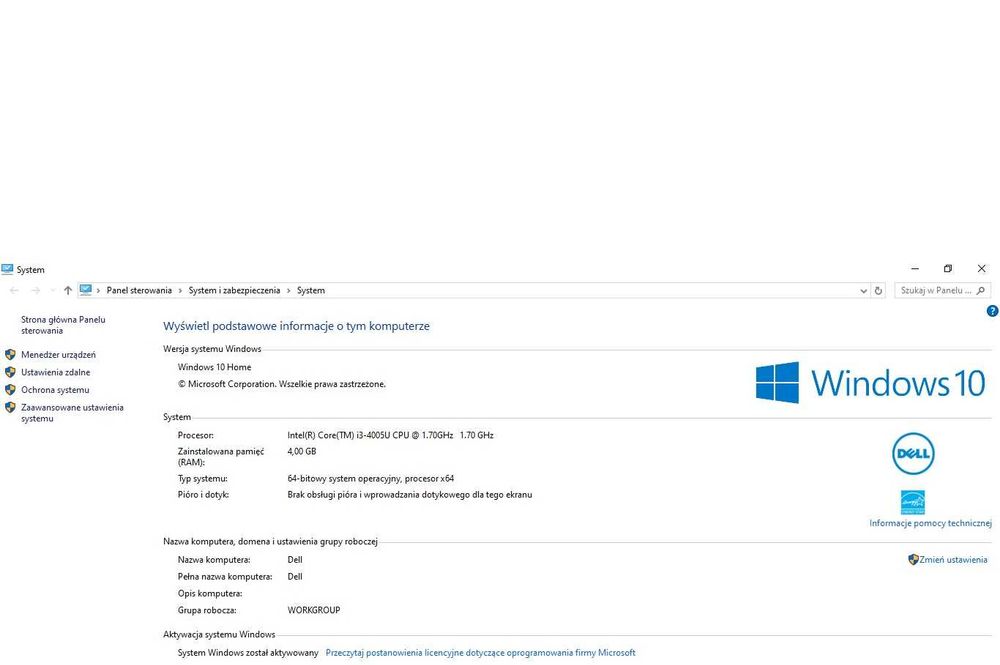Go up one level with the Up arrow
Screen dimensions: 1000x665
tap(68, 291)
